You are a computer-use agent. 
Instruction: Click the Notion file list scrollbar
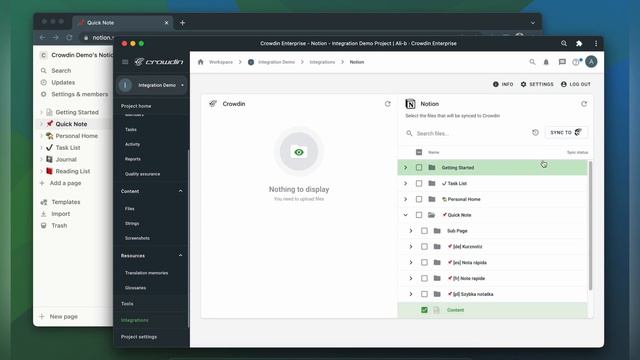(590, 226)
